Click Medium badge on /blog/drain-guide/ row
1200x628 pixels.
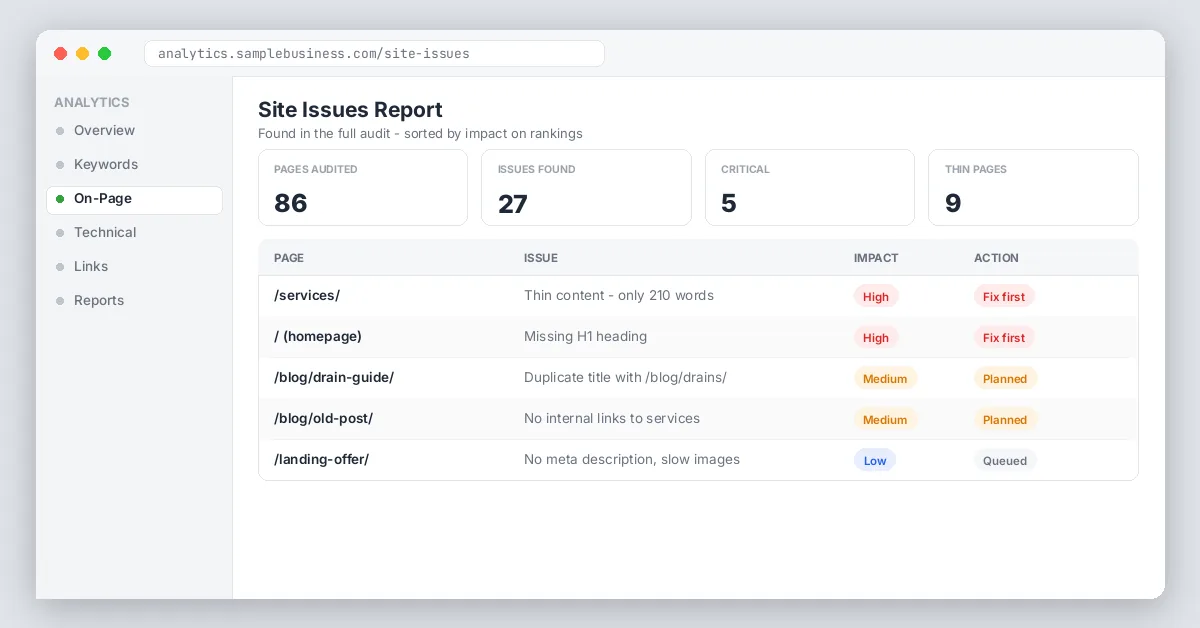[x=885, y=378]
